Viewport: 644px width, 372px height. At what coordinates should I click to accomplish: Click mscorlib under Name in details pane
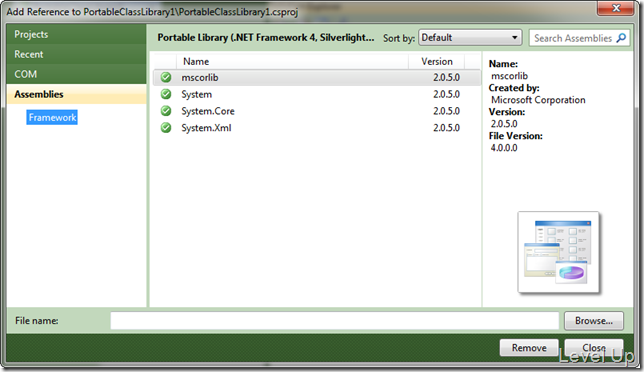pos(509,76)
